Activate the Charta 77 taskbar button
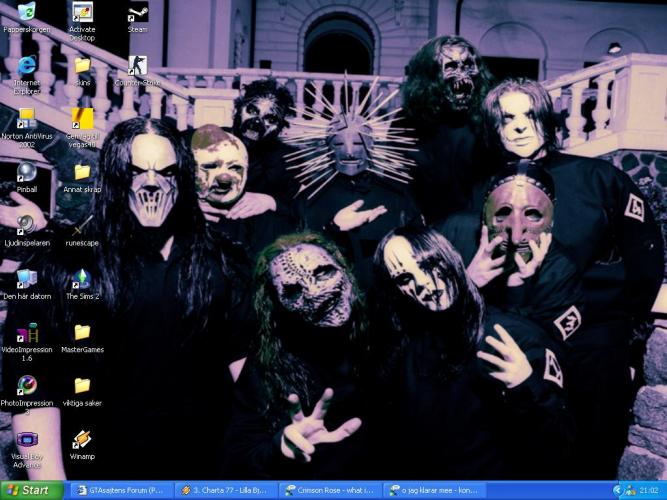Image resolution: width=667 pixels, height=500 pixels. (225, 490)
